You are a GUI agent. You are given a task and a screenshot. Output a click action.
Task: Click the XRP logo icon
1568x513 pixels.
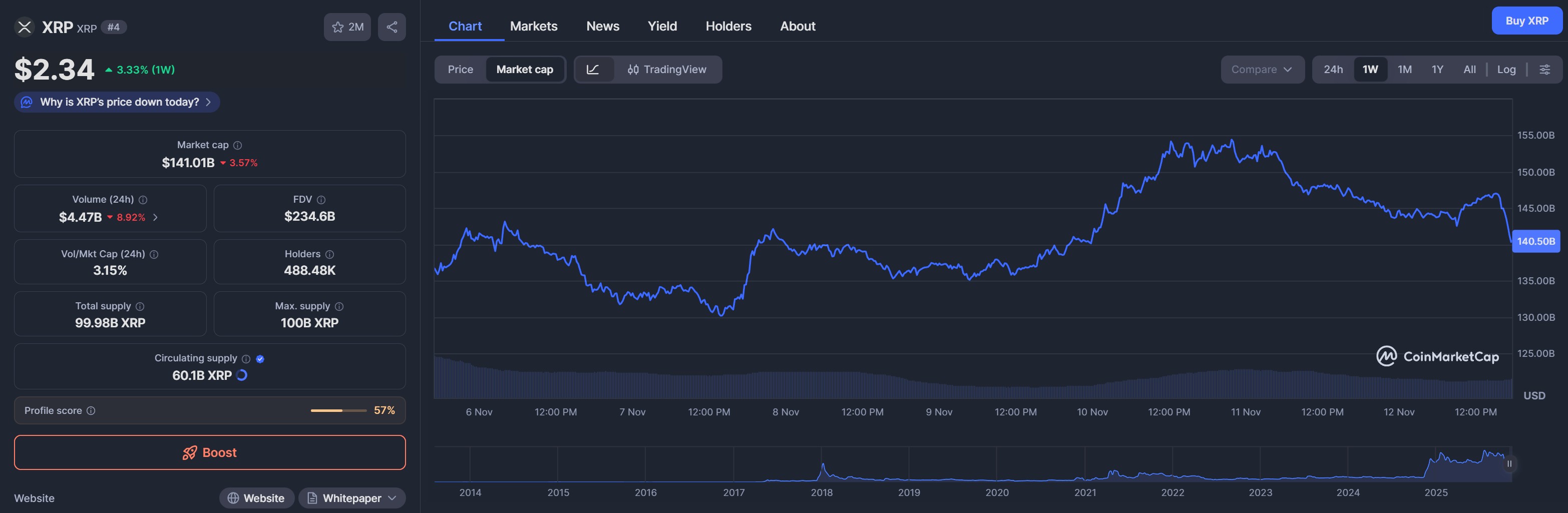(25, 27)
